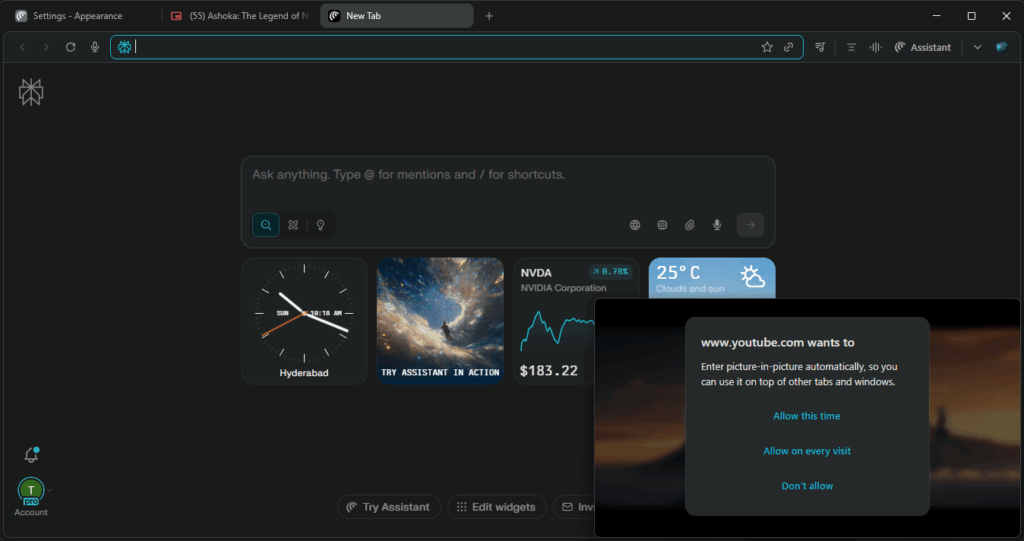
Task: Choose model via chip icon
Action: point(662,225)
